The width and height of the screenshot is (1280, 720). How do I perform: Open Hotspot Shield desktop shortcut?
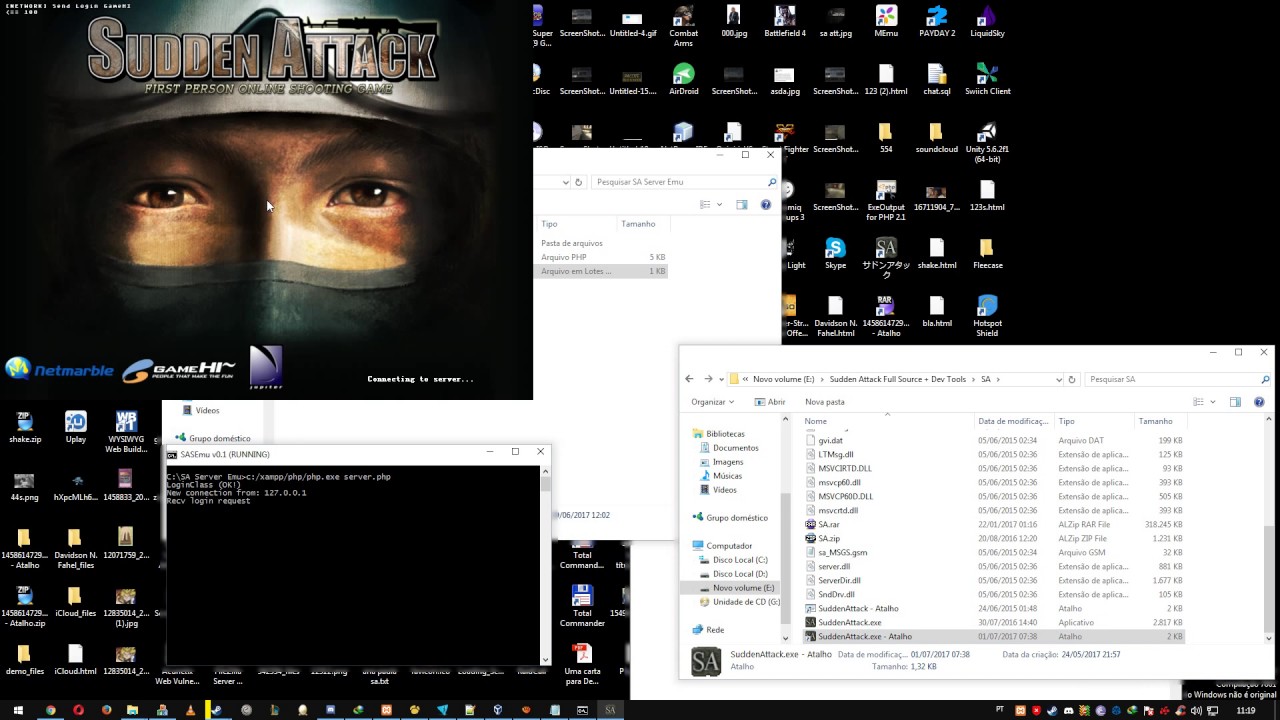pyautogui.click(x=987, y=316)
